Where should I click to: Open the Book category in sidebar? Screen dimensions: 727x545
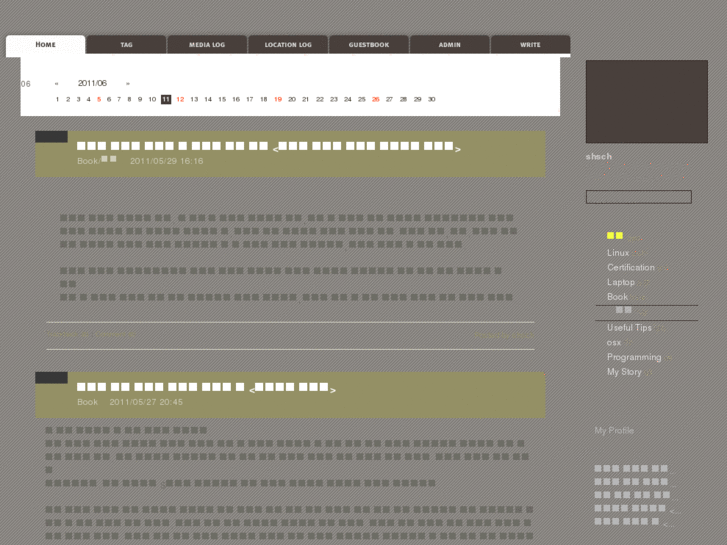click(617, 297)
